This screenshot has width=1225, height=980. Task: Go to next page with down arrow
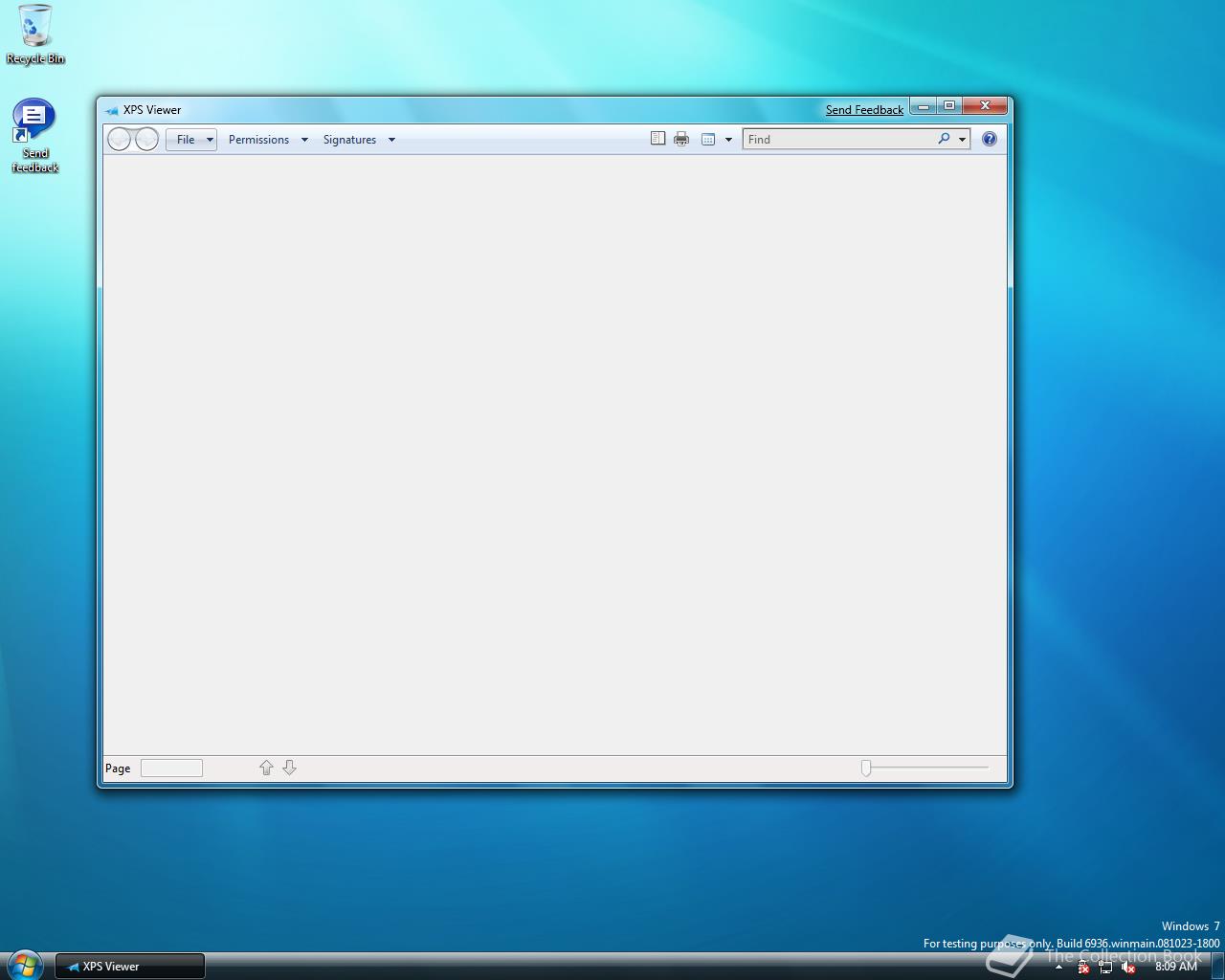tap(289, 768)
